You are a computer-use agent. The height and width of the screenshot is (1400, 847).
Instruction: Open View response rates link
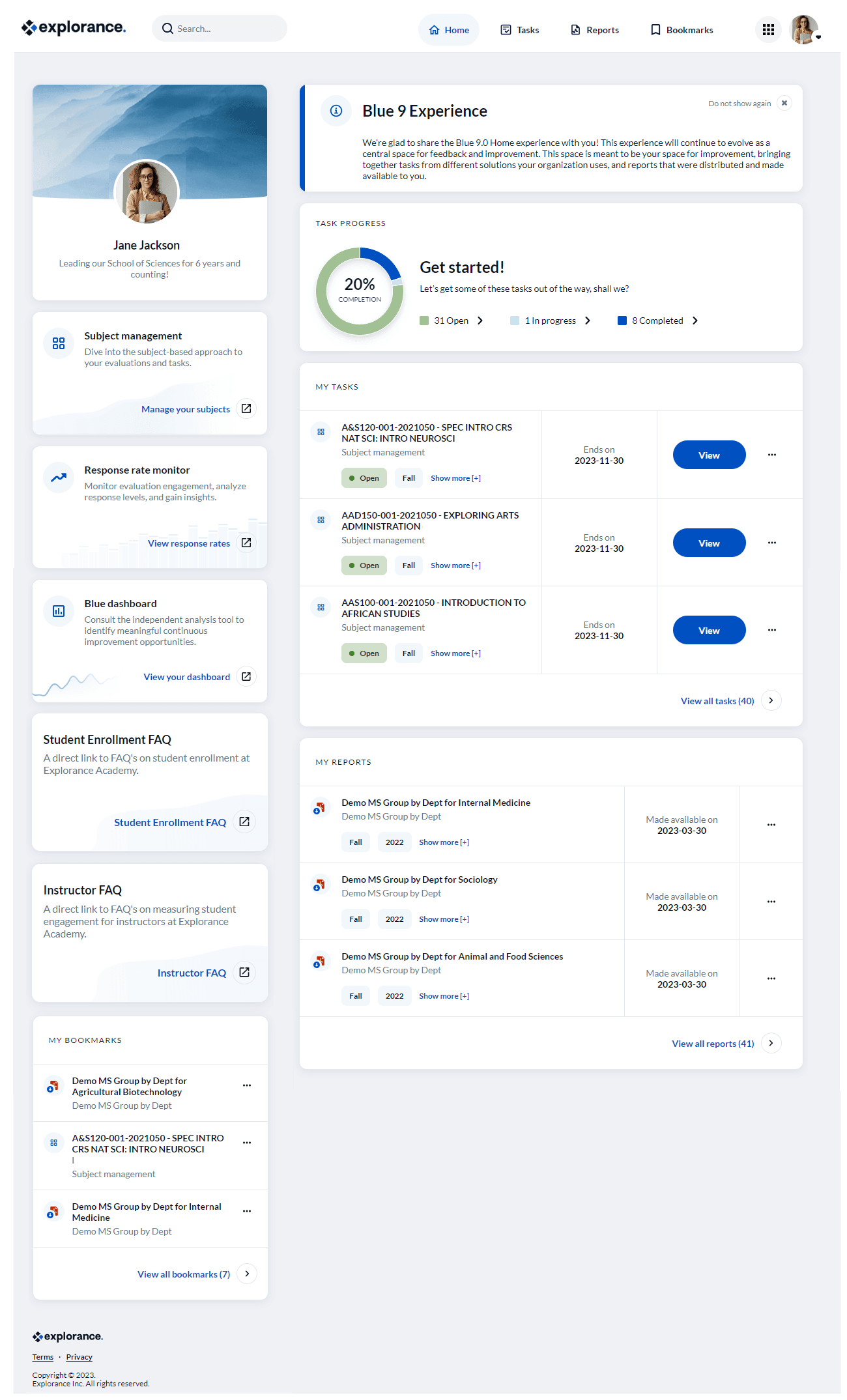pos(189,543)
